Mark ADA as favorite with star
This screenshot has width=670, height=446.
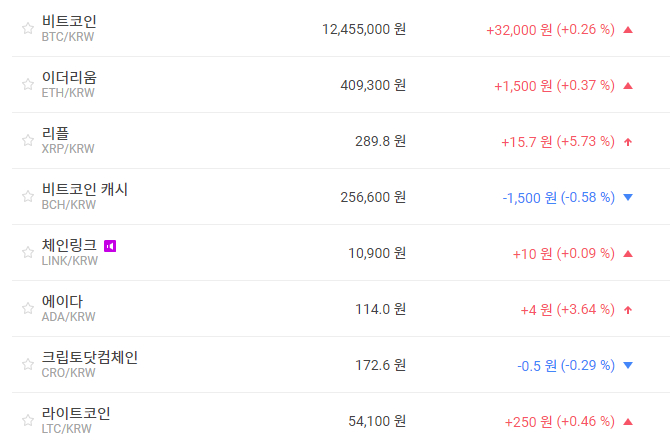click(27, 309)
